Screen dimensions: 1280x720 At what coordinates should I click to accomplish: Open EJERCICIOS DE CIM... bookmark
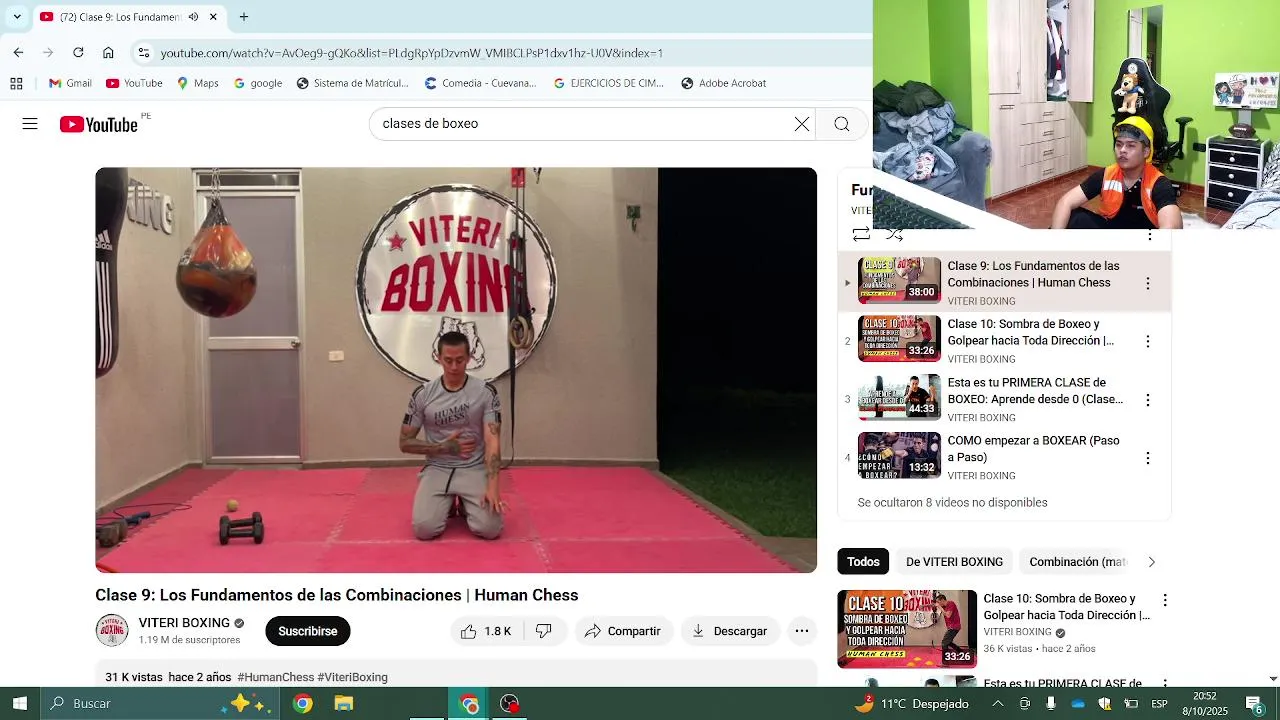point(609,83)
